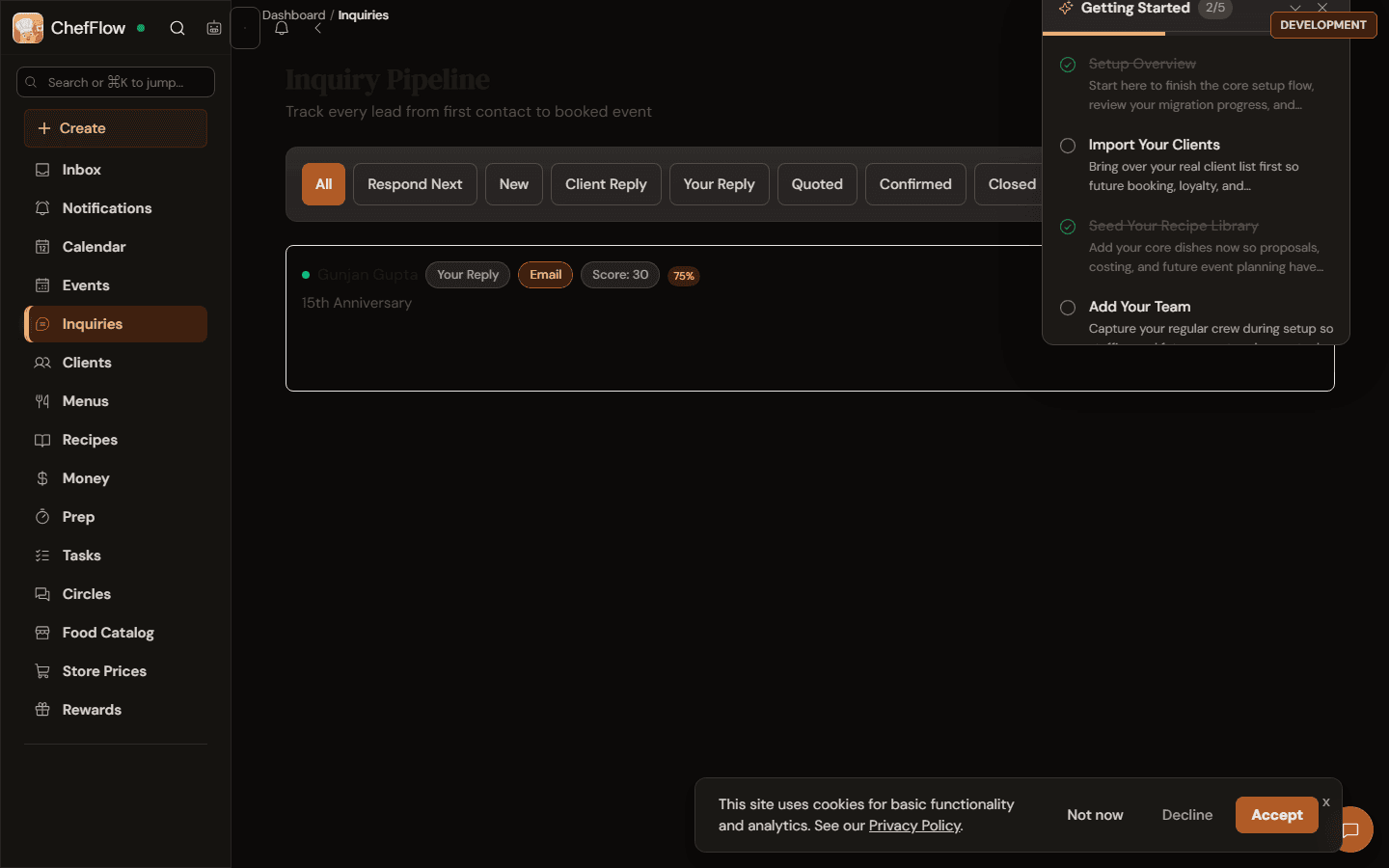Screen dimensions: 1389x868
Task: Open Clients from the sidebar
Action: [116, 363]
